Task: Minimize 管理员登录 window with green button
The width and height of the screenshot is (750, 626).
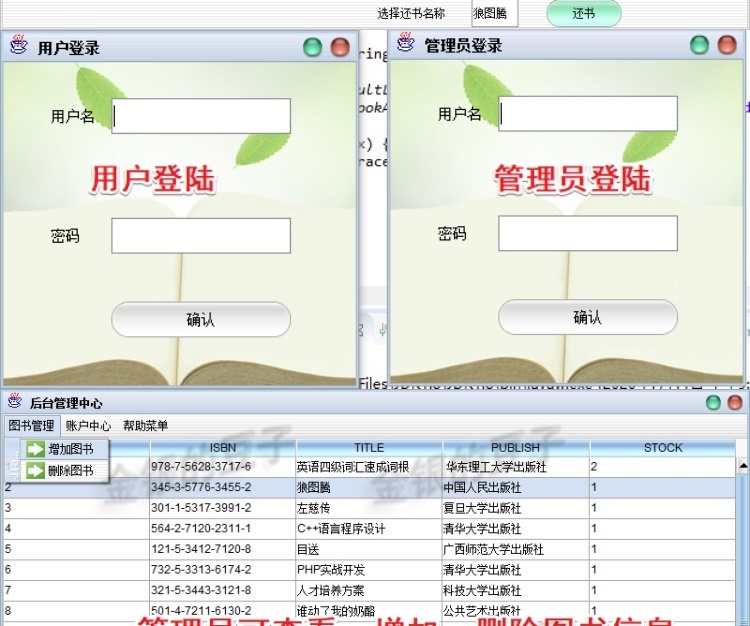Action: (x=699, y=45)
